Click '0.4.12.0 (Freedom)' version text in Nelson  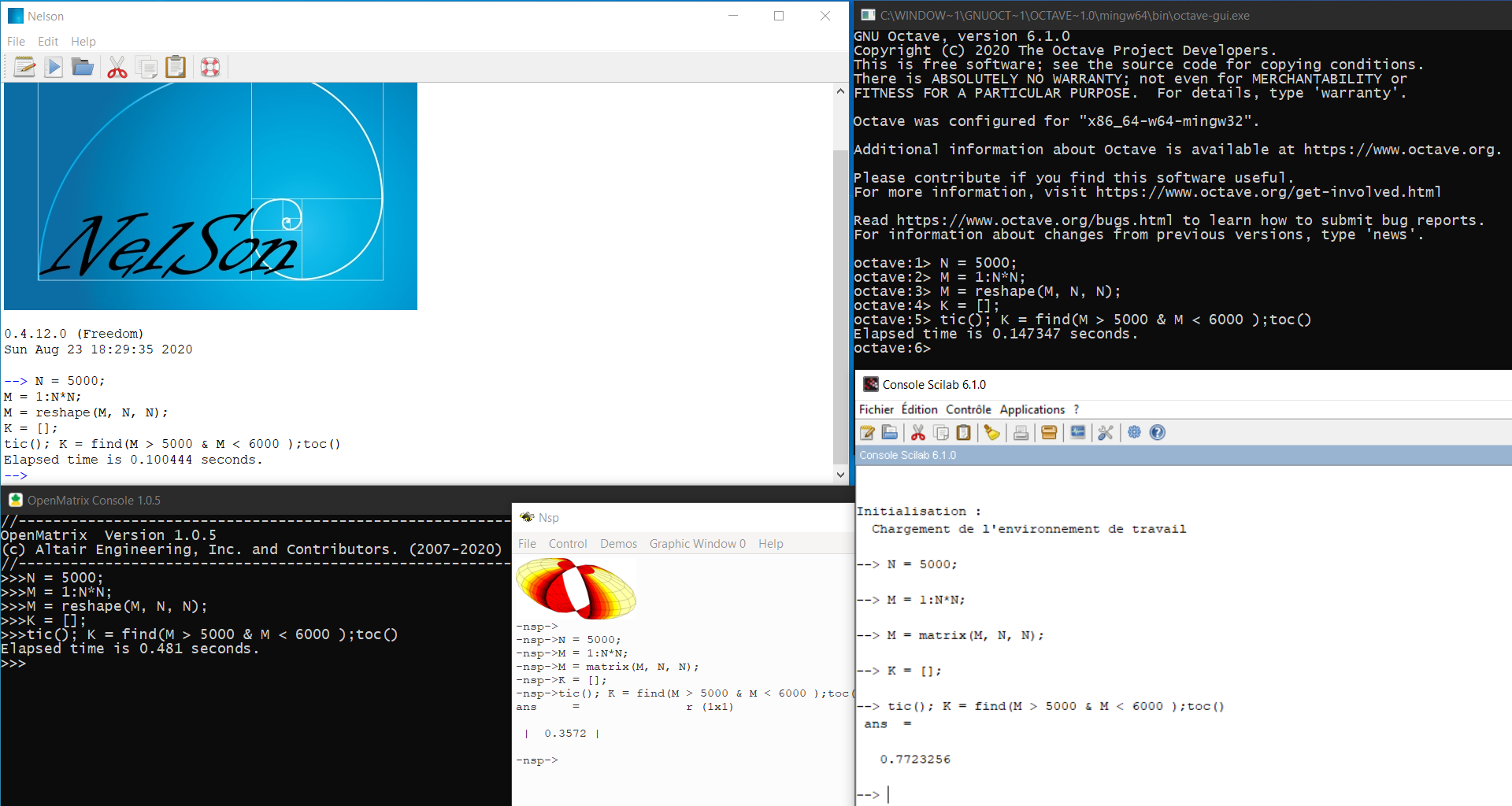coord(74,334)
